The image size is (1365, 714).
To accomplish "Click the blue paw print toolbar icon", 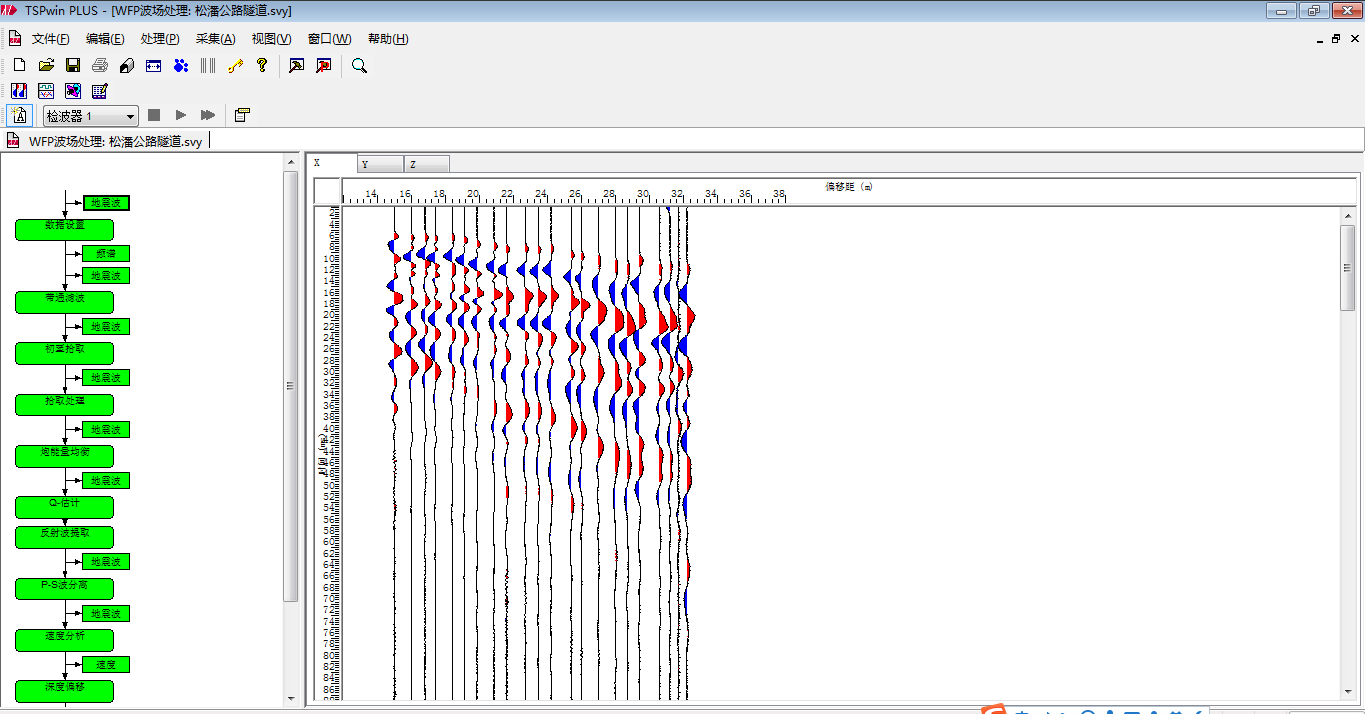I will pyautogui.click(x=181, y=65).
